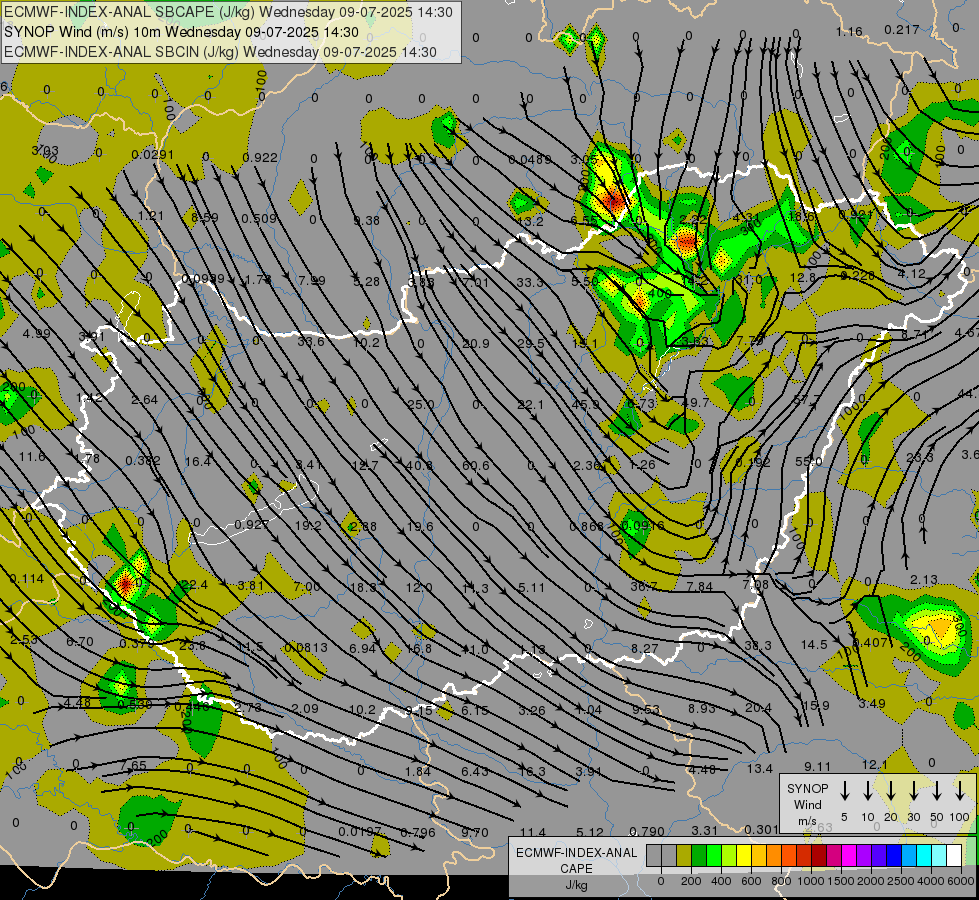Image resolution: width=979 pixels, height=900 pixels.
Task: Click the map value 29.5
Action: pyautogui.click(x=531, y=344)
